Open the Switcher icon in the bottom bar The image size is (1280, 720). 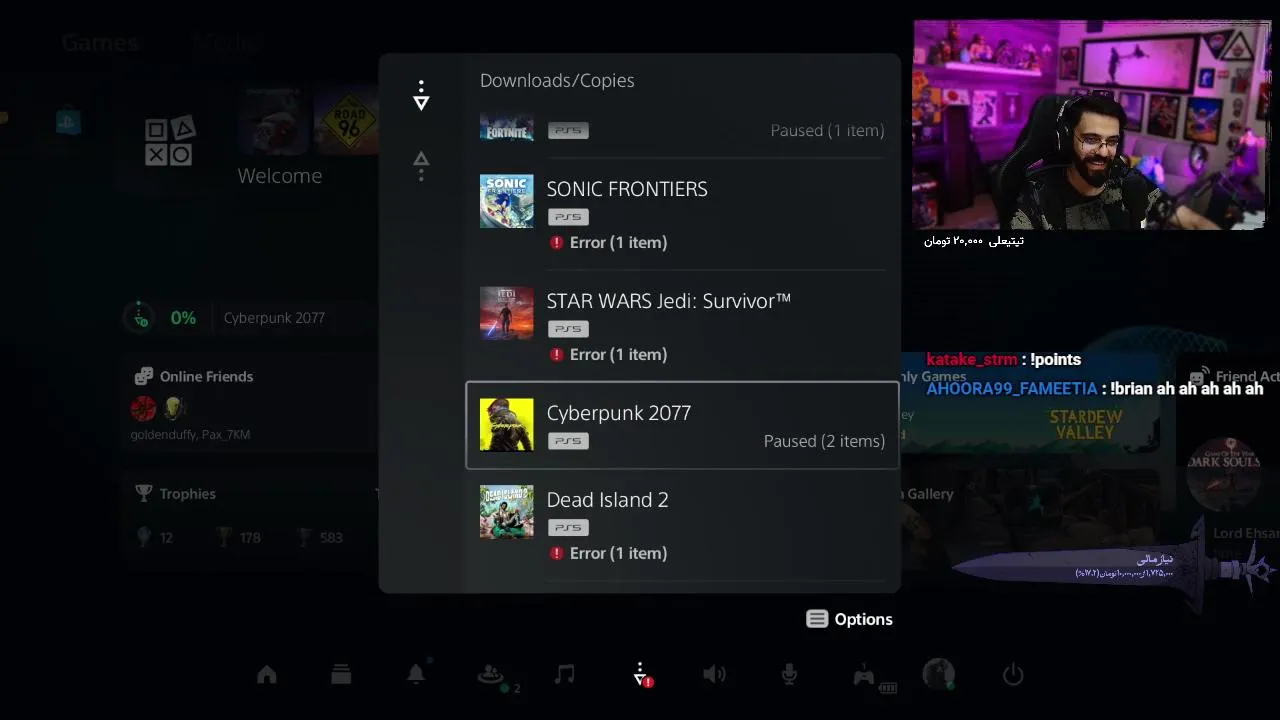point(341,675)
